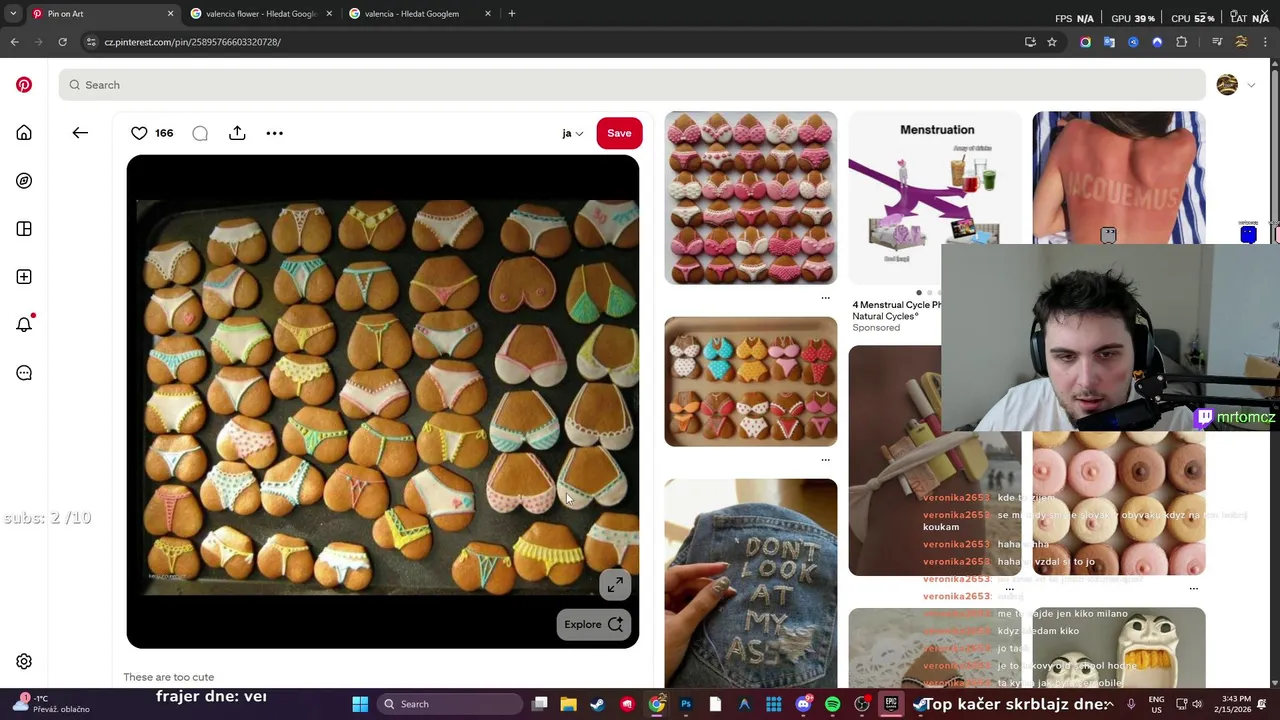Screen dimensions: 1280x720
Task: Open Spotify from the taskbar
Action: (x=832, y=704)
